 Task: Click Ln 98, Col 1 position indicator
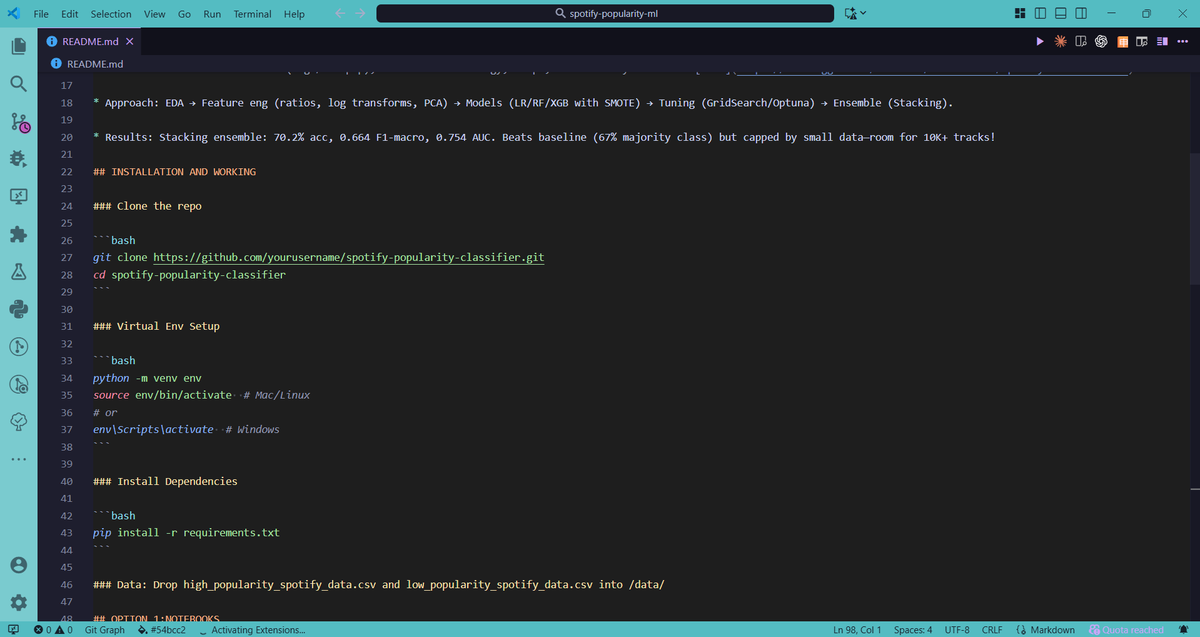click(857, 630)
